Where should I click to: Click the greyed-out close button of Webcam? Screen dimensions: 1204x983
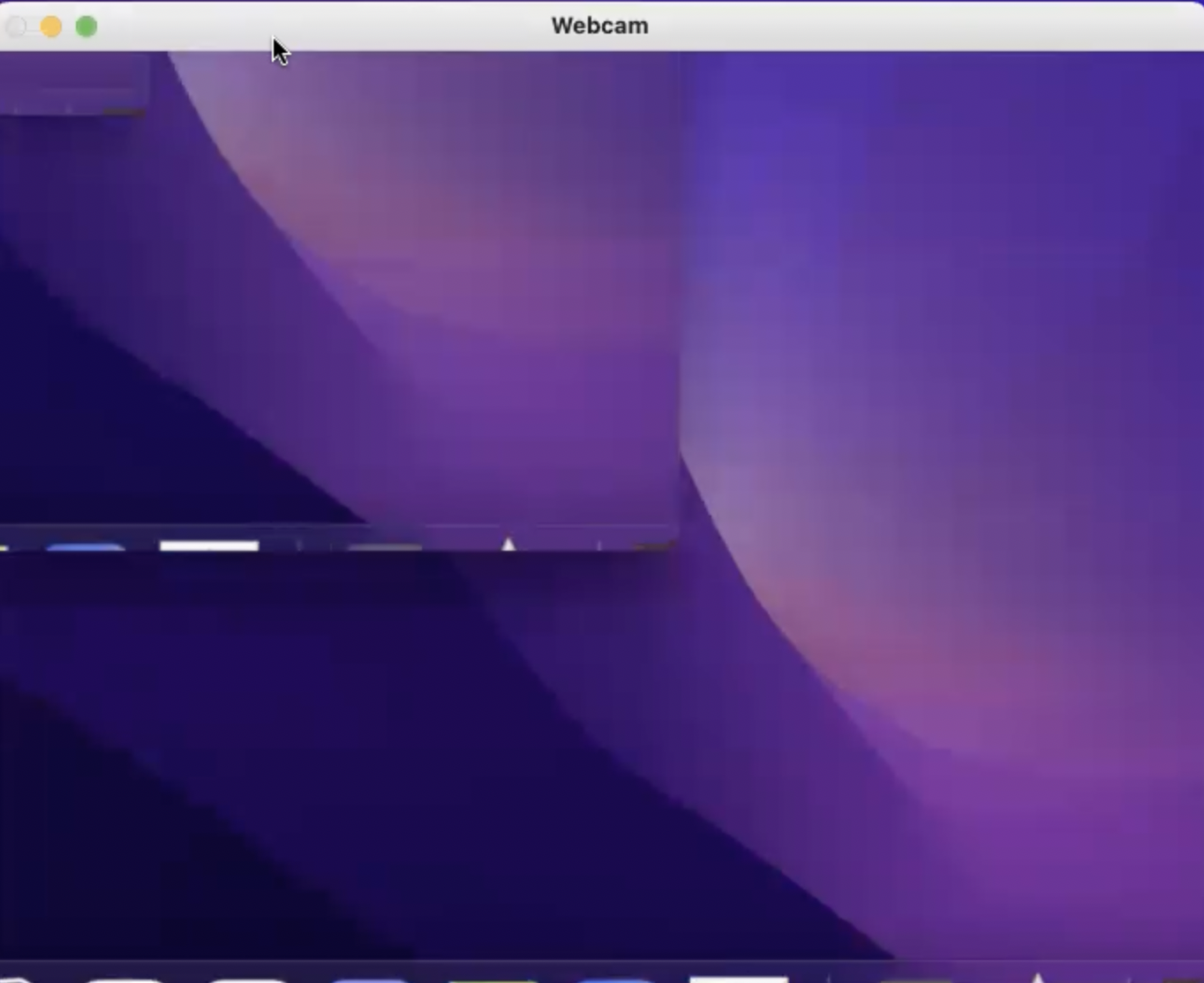point(16,26)
